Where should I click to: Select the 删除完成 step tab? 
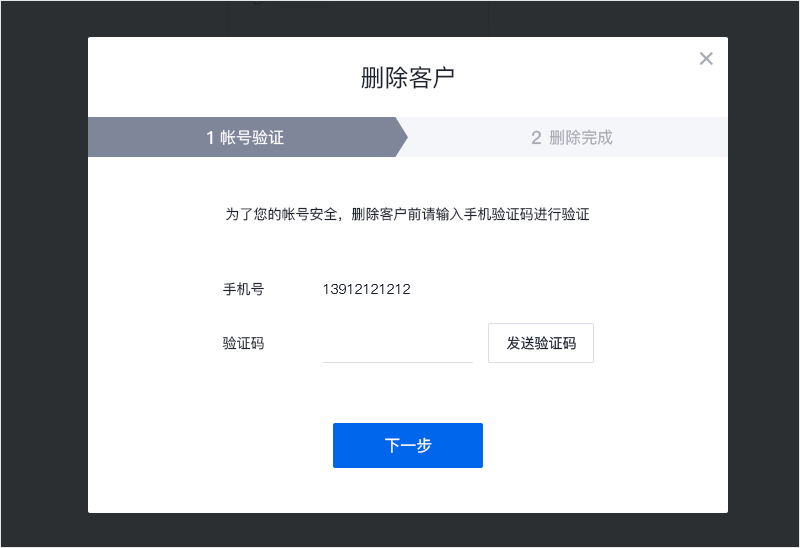tap(571, 137)
